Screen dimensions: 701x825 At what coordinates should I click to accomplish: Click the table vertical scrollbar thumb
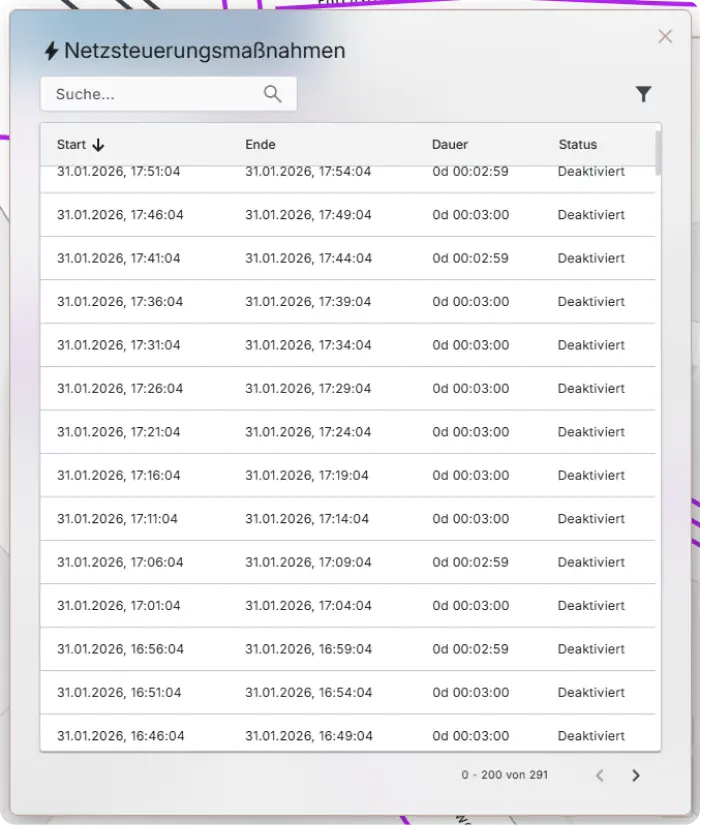tap(658, 153)
